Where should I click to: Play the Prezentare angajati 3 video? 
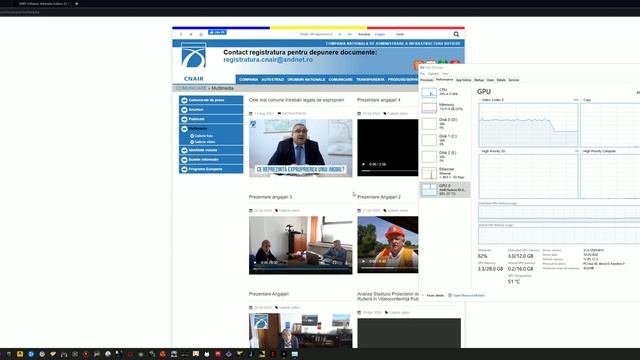pyautogui.click(x=256, y=262)
